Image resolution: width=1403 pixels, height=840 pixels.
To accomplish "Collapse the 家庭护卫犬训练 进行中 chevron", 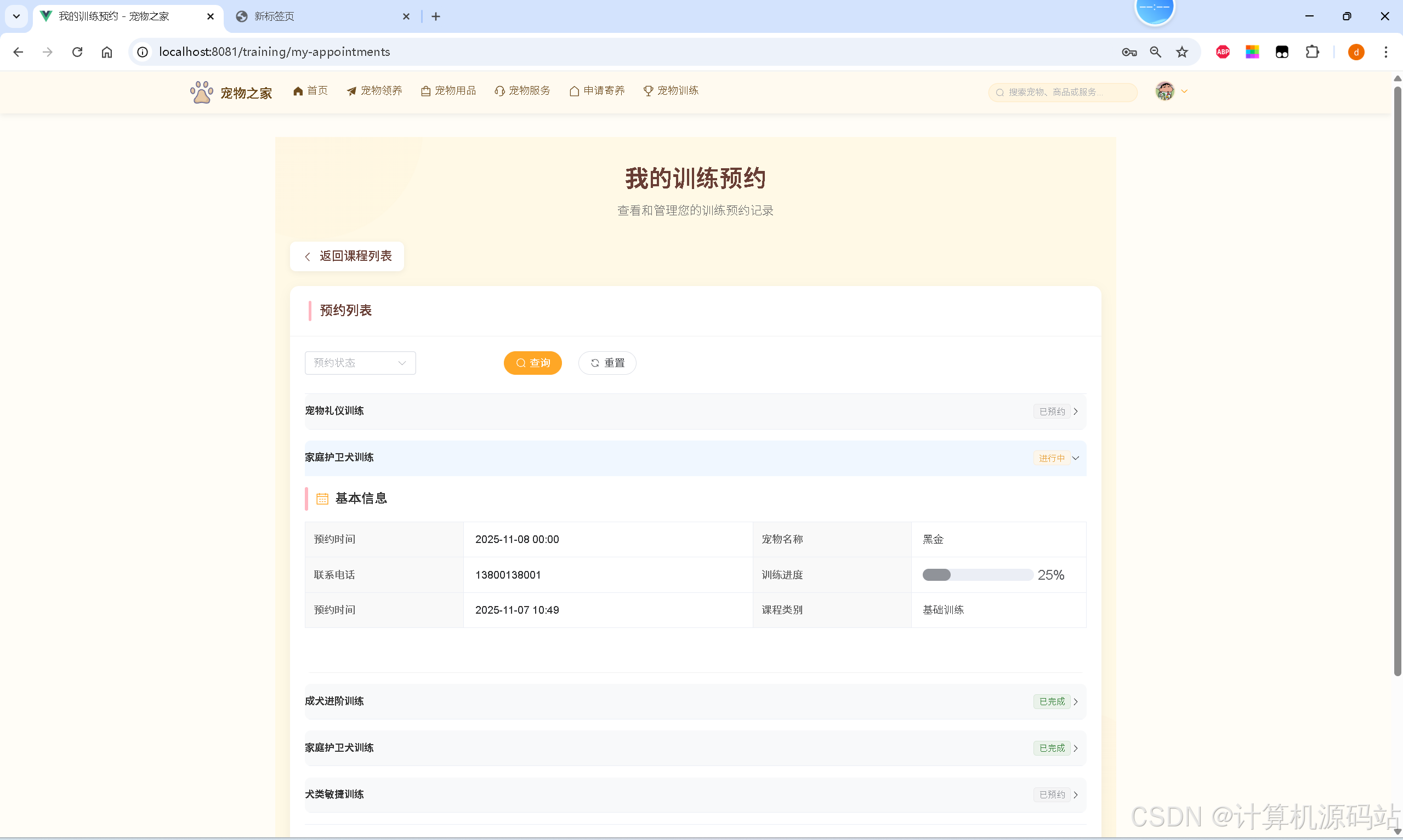I will pyautogui.click(x=1075, y=459).
